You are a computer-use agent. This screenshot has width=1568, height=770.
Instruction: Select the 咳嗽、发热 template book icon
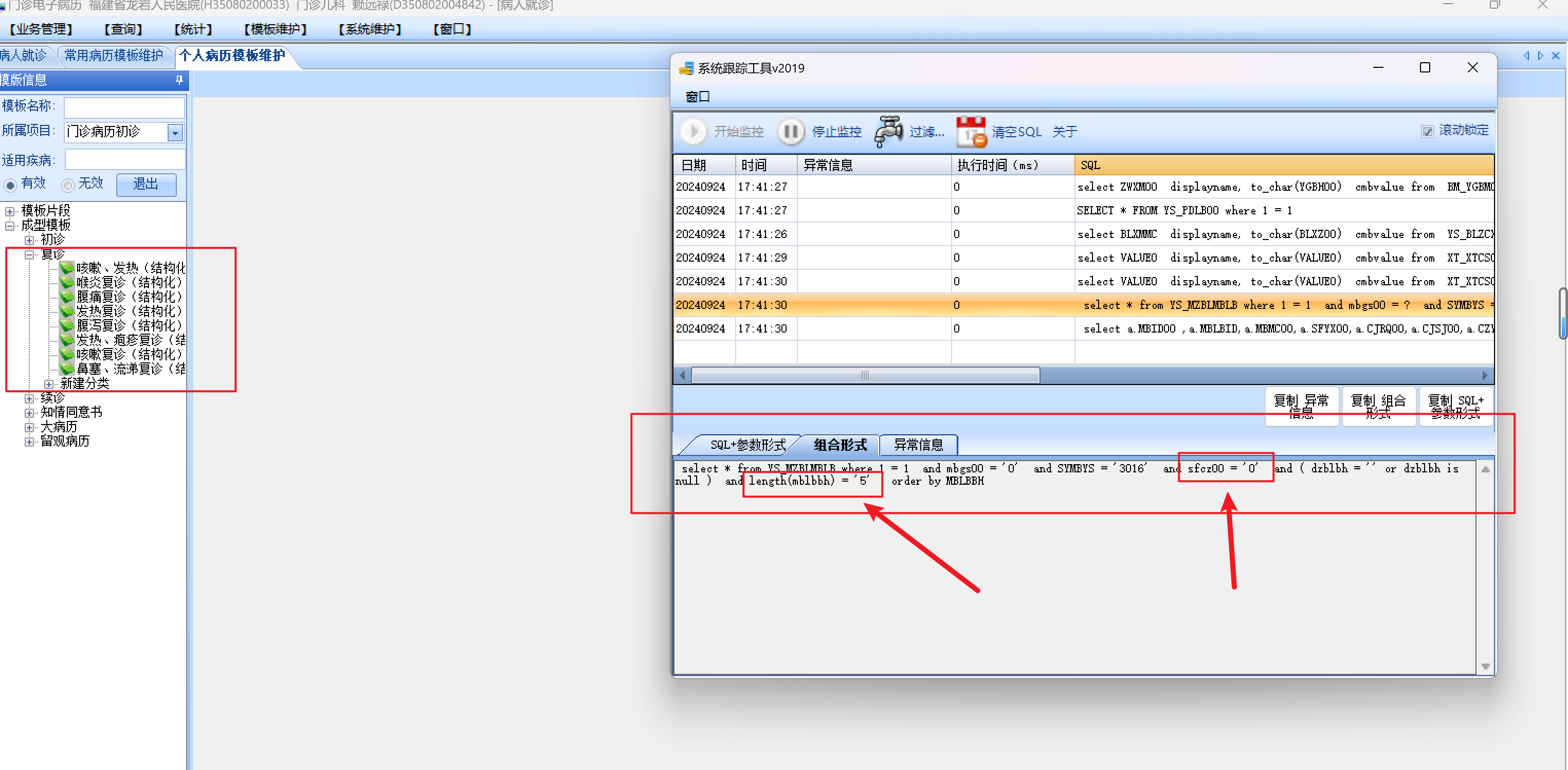[x=67, y=268]
